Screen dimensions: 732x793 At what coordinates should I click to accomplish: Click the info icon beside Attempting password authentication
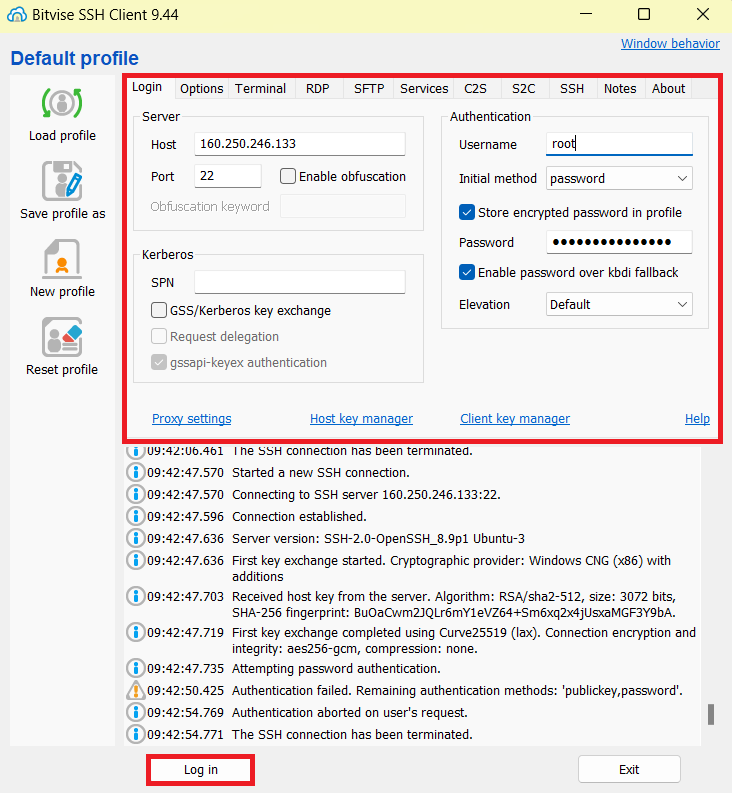click(136, 668)
